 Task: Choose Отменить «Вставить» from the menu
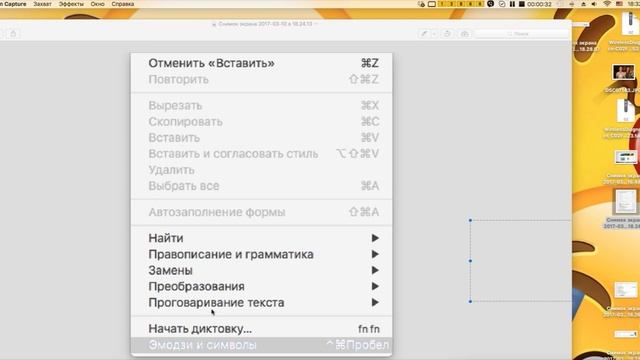tap(261, 63)
